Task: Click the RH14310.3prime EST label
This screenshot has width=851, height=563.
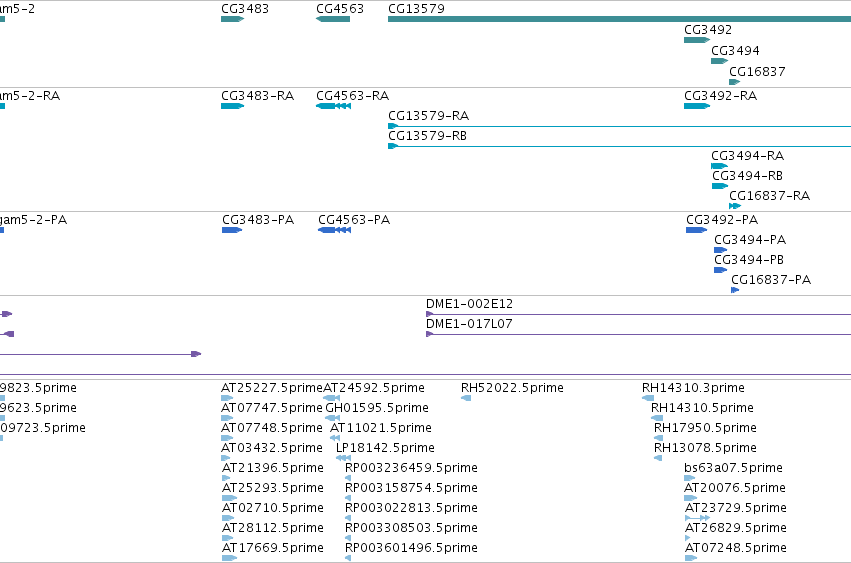Action: pyautogui.click(x=693, y=388)
